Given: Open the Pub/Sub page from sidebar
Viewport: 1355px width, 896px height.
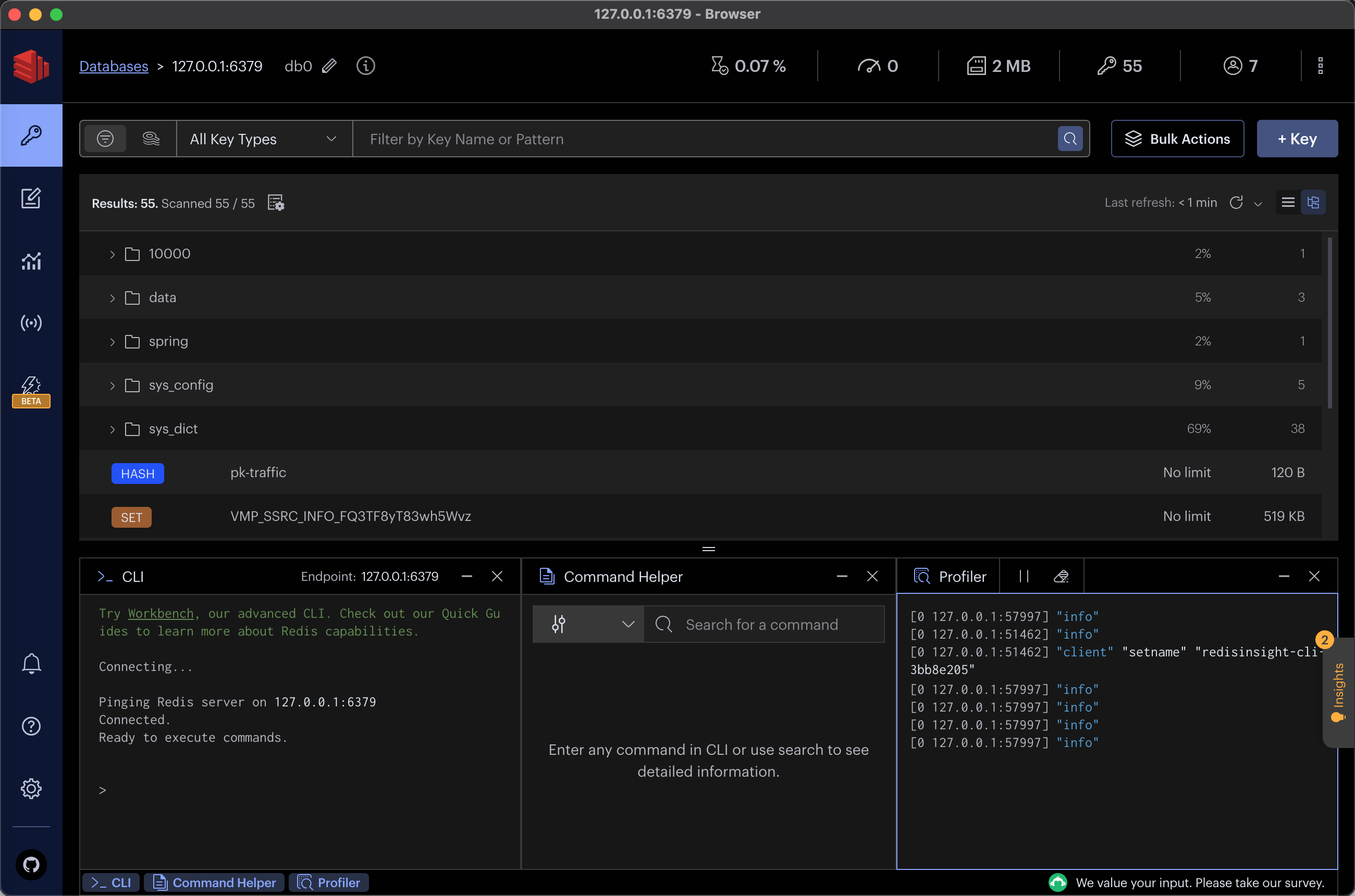Looking at the screenshot, I should pos(31,323).
